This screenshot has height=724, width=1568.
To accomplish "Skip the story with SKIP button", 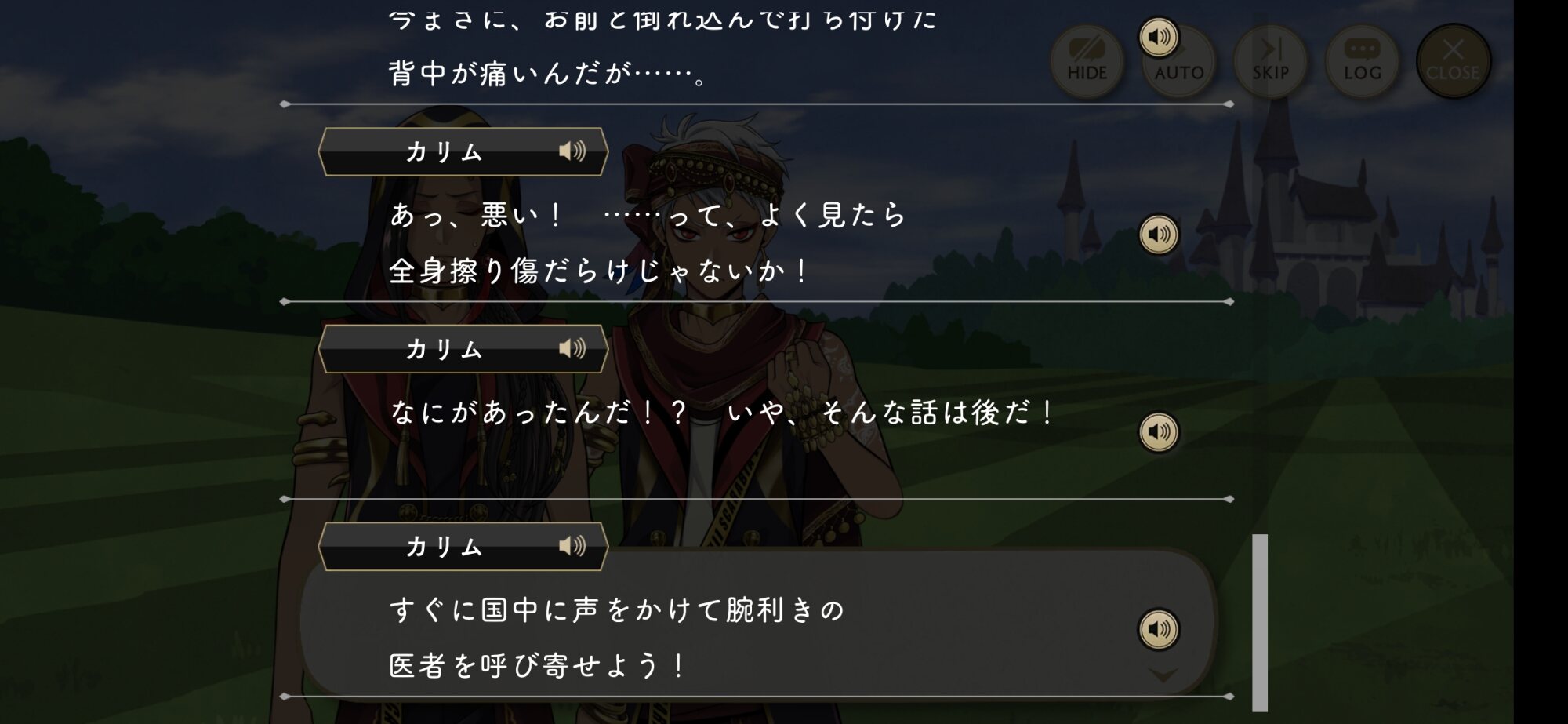I will pos(1270,60).
